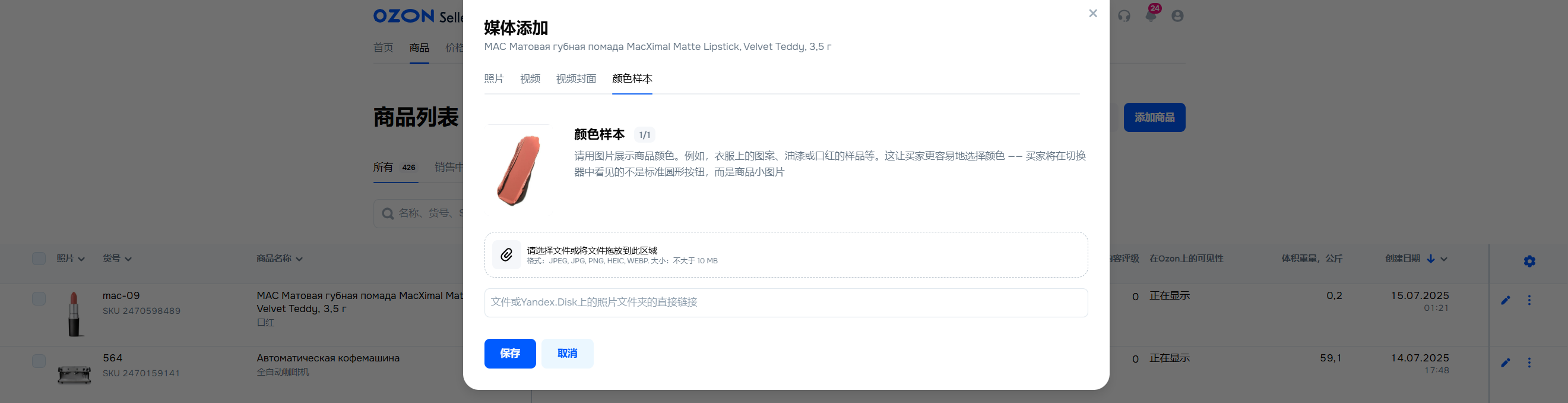Screen dimensions: 1568x403
Task: Click 正在显示 status in 564 row
Action: click(x=1169, y=358)
